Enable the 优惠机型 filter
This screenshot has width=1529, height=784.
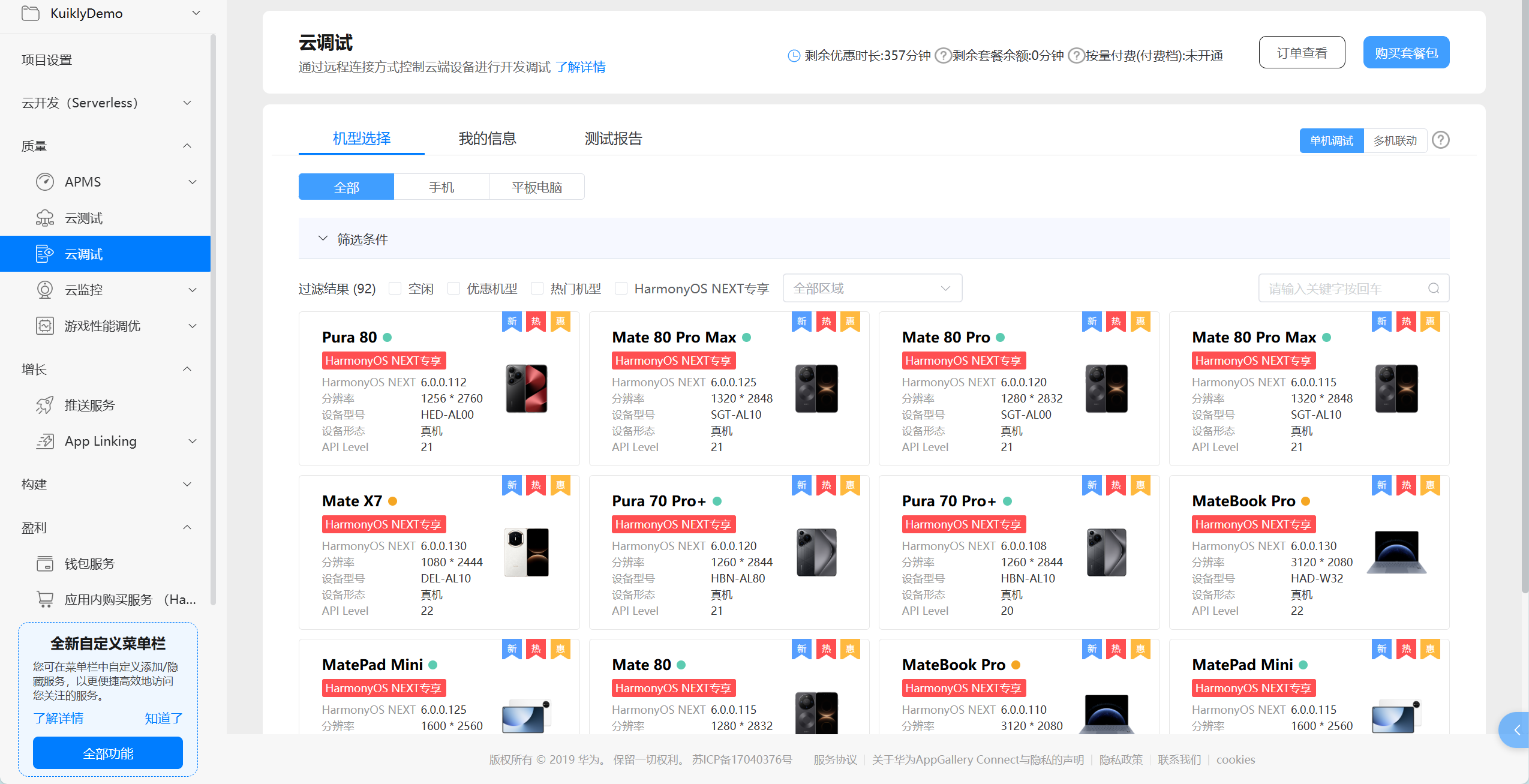click(453, 288)
